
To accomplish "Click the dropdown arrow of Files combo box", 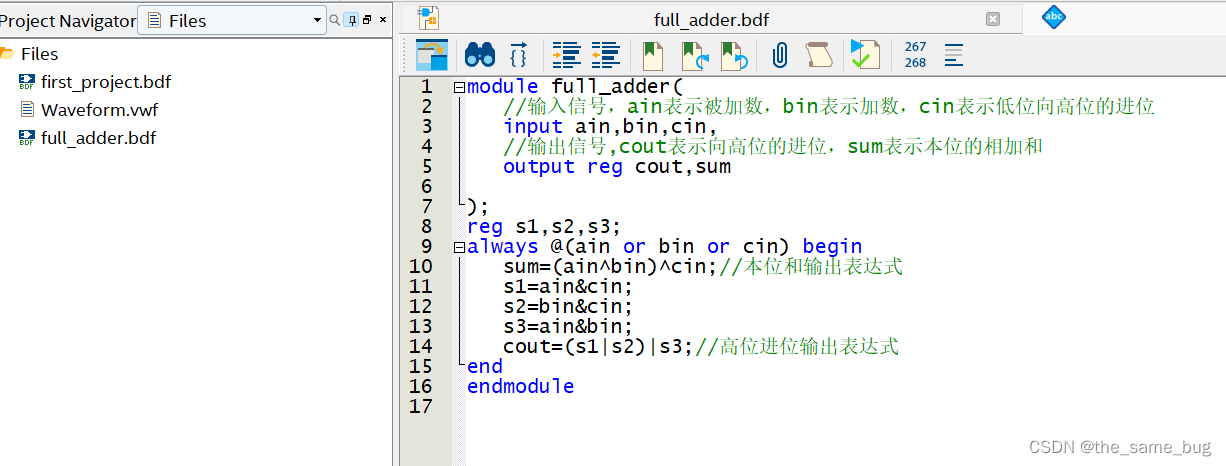I will pos(318,20).
